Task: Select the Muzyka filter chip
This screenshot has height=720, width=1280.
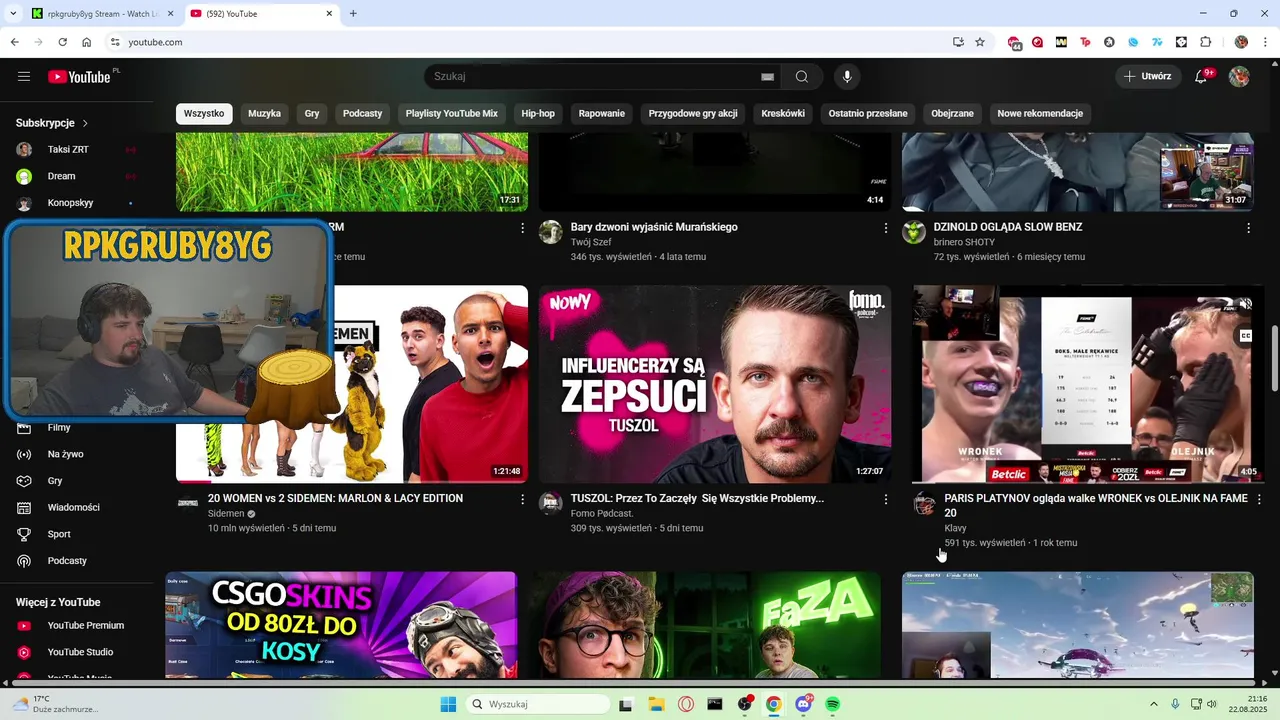Action: coord(264,114)
